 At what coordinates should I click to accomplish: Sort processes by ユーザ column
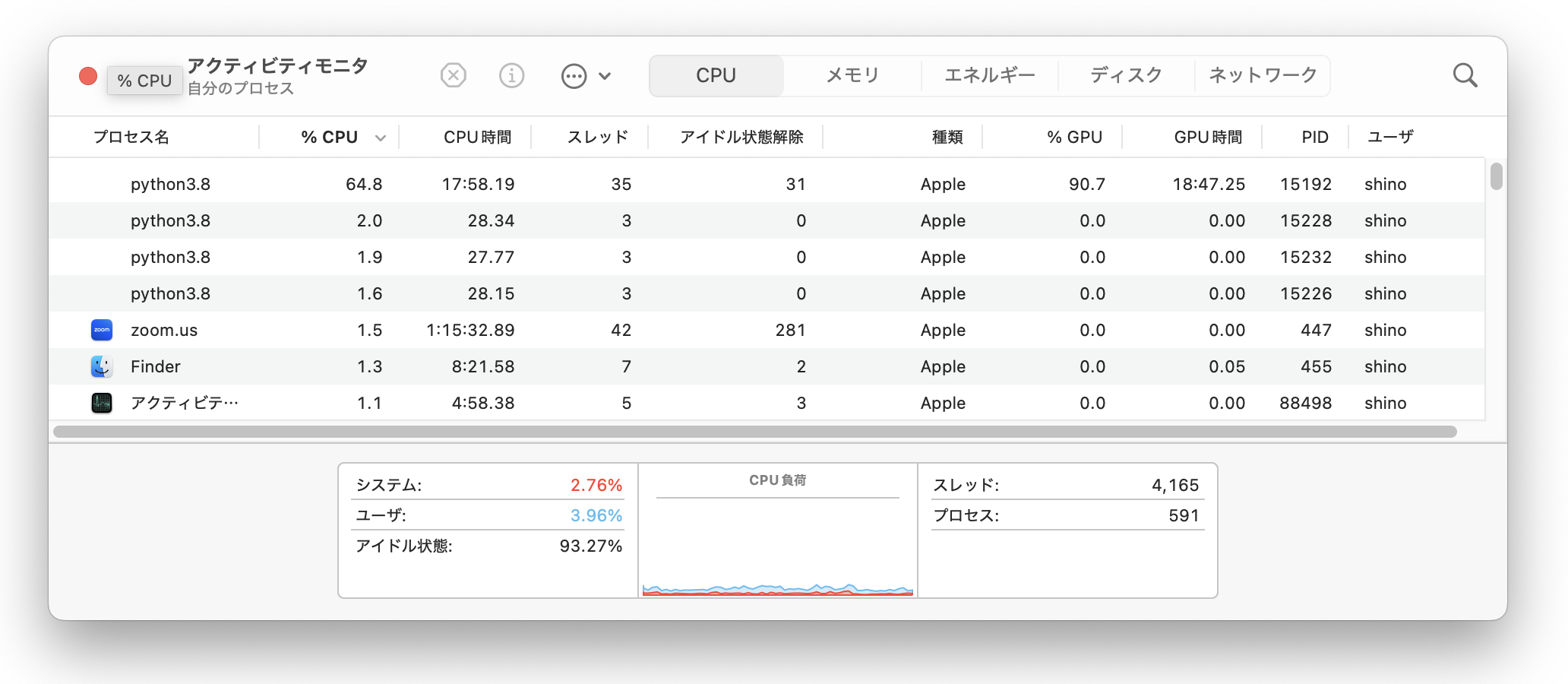pos(1389,138)
